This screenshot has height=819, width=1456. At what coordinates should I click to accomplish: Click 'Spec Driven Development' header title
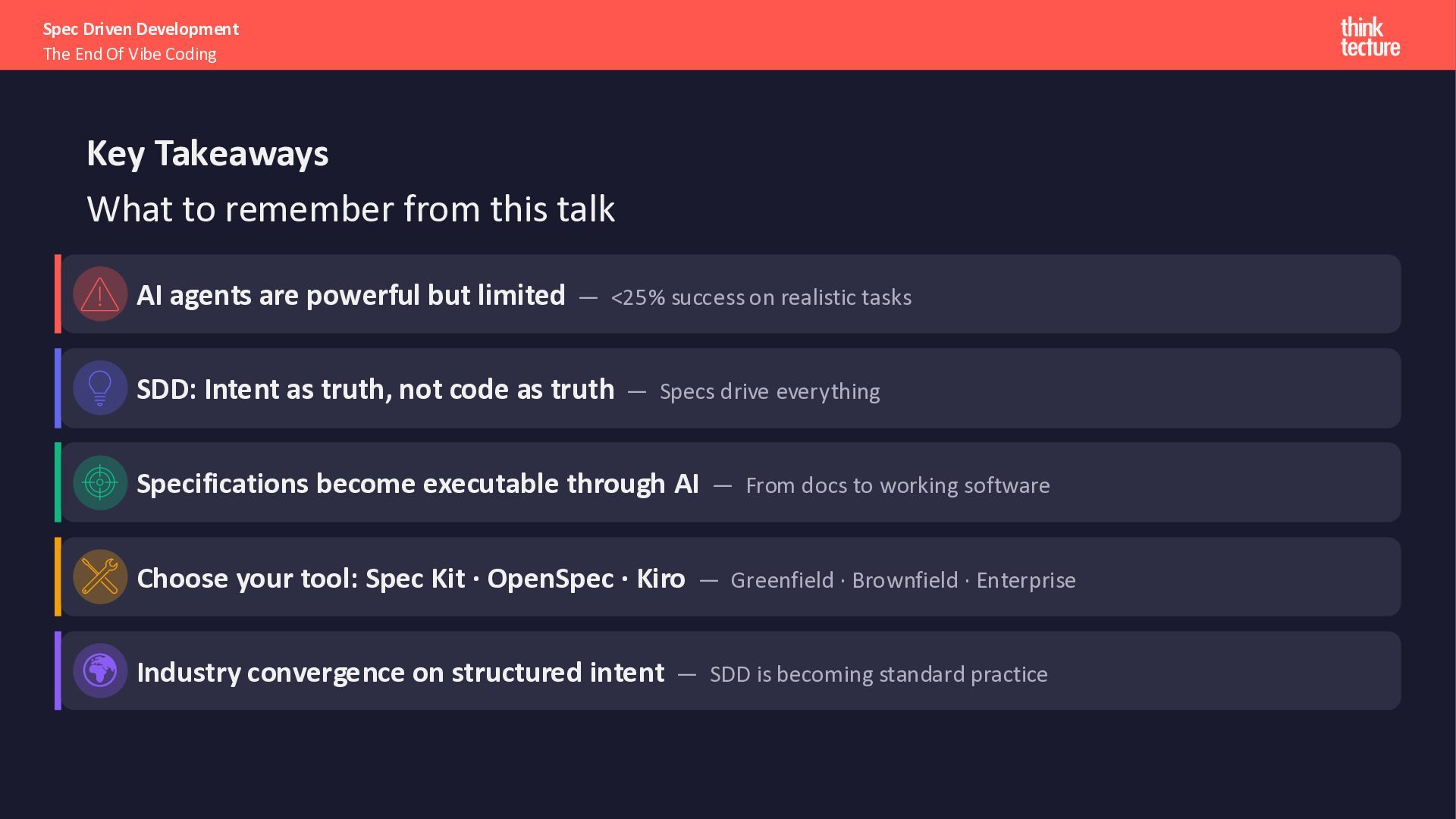[140, 30]
